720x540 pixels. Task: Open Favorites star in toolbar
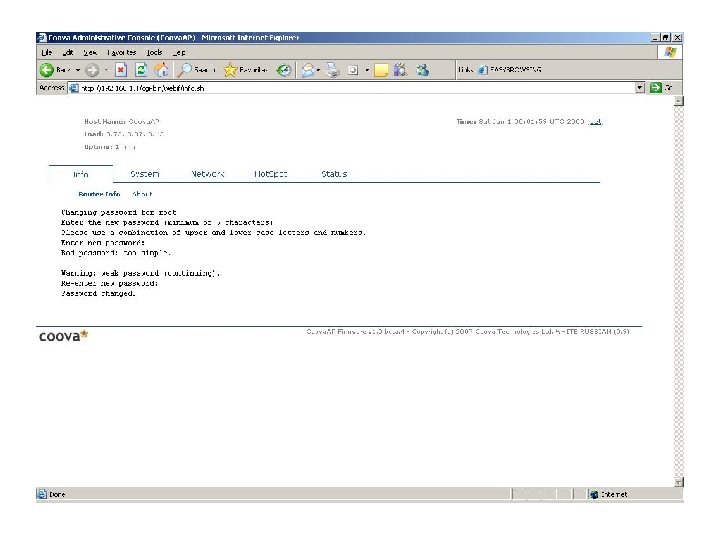click(x=230, y=70)
